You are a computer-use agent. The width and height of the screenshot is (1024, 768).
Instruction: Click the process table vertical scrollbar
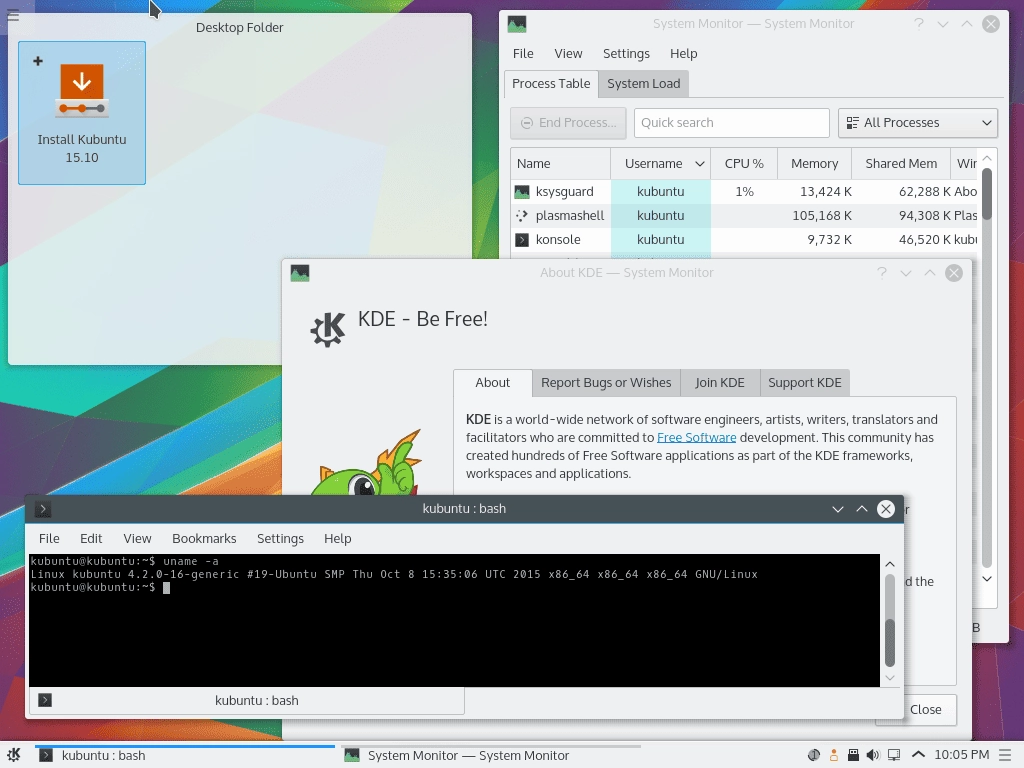click(x=987, y=194)
